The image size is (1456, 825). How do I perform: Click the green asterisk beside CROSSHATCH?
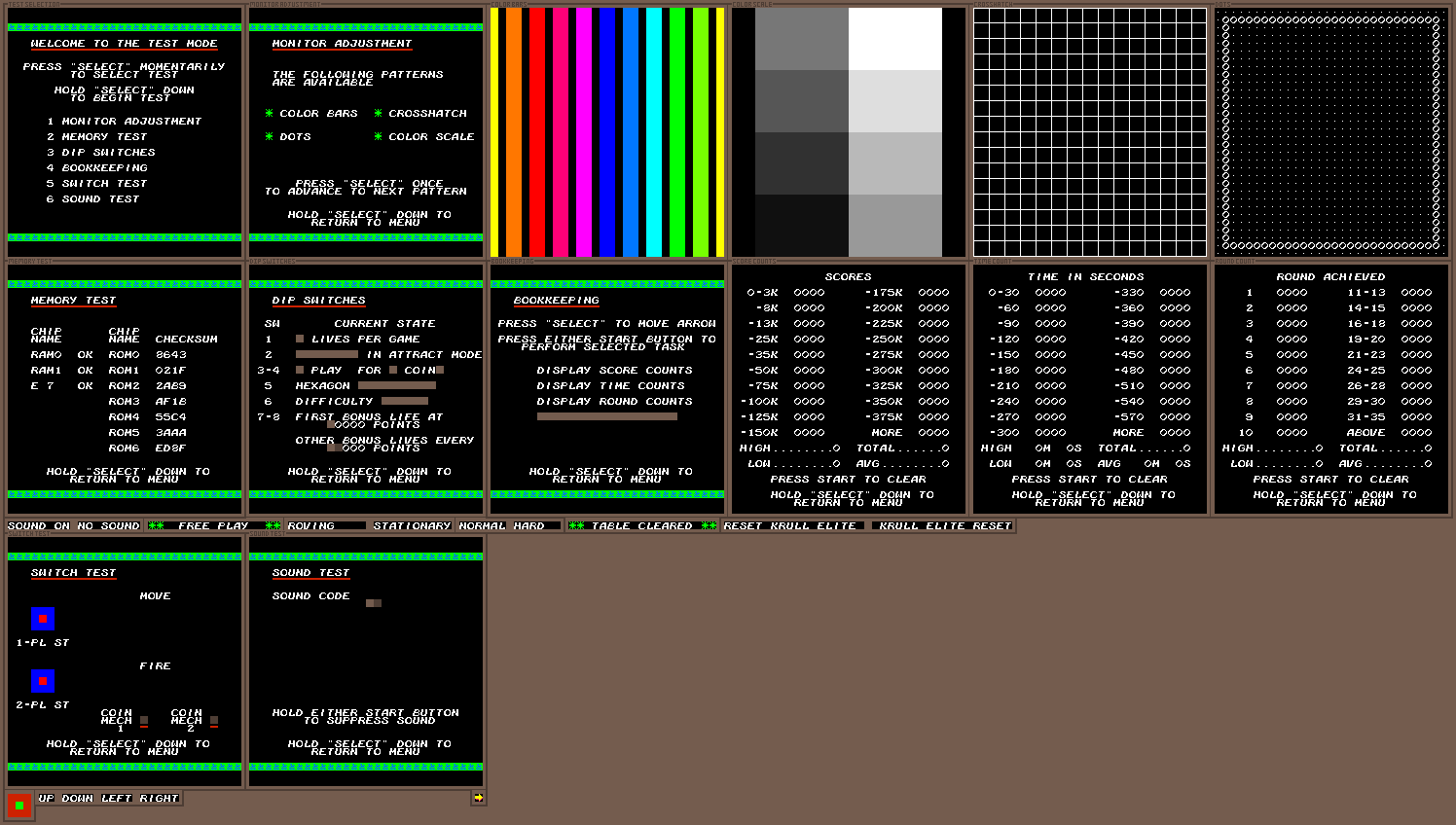tap(379, 114)
